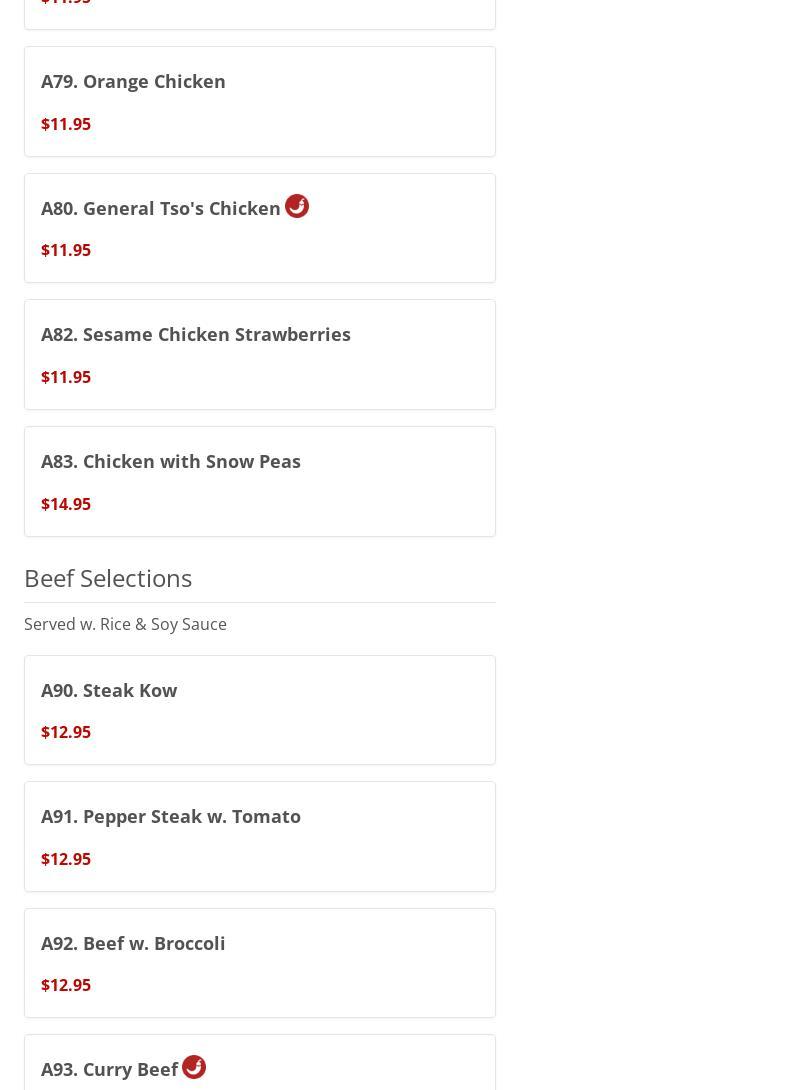Click the $12.95 price under Pepper Steak w. Tomato
The image size is (785, 1090).
66,859
